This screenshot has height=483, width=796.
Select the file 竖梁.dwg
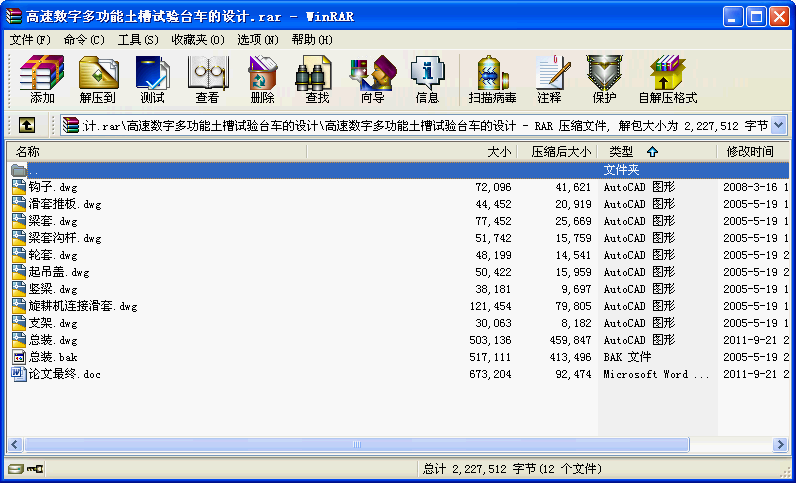(x=53, y=289)
